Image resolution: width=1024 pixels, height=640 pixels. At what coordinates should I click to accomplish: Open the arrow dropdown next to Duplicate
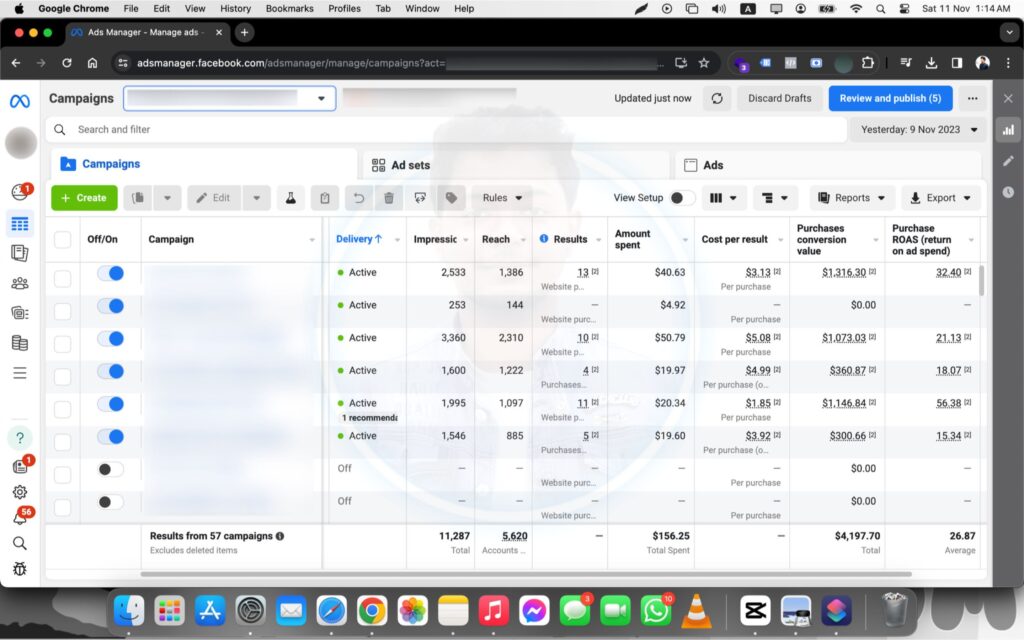click(167, 198)
